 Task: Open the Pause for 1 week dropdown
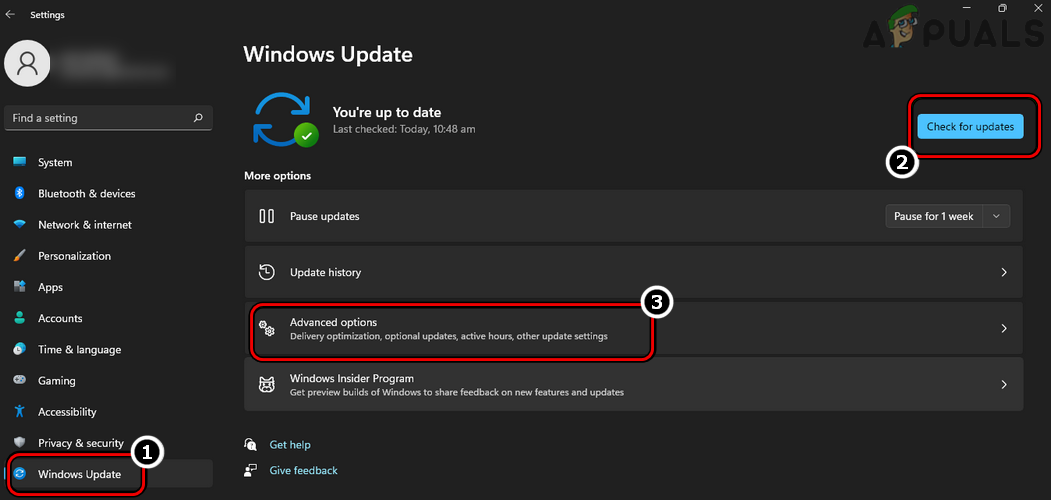(946, 216)
